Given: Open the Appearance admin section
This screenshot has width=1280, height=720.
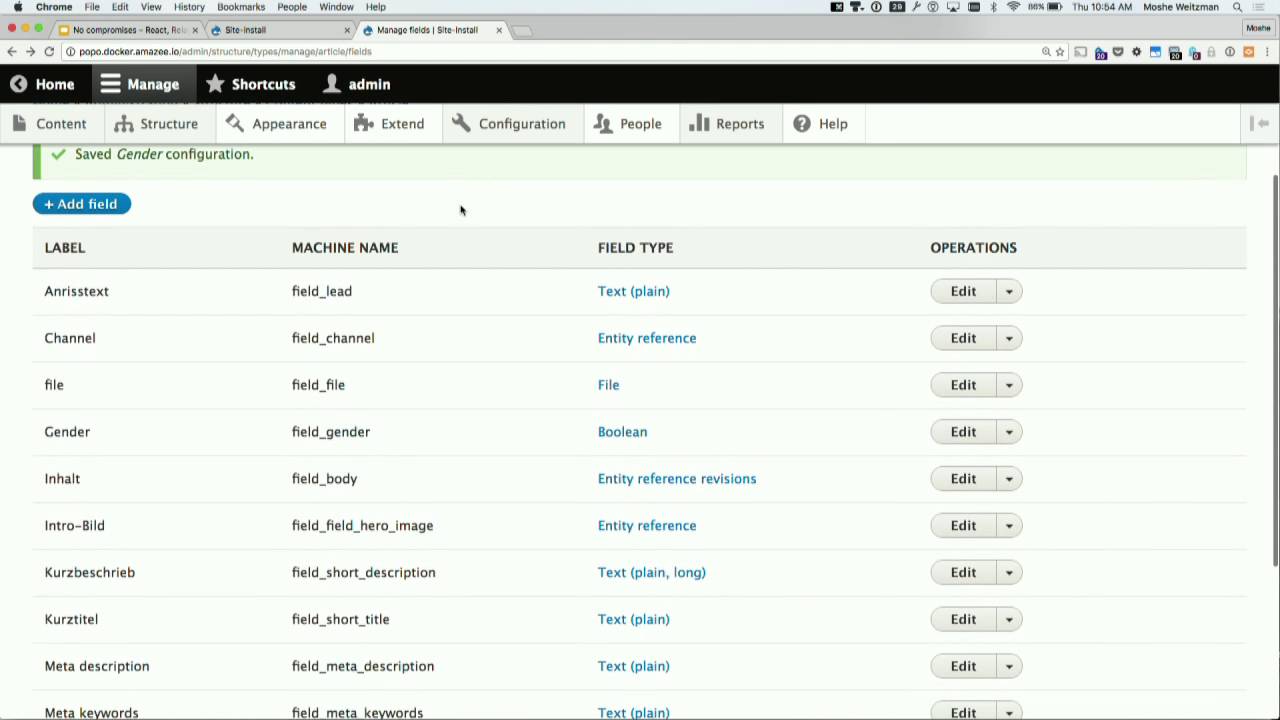Looking at the screenshot, I should pyautogui.click(x=276, y=124).
